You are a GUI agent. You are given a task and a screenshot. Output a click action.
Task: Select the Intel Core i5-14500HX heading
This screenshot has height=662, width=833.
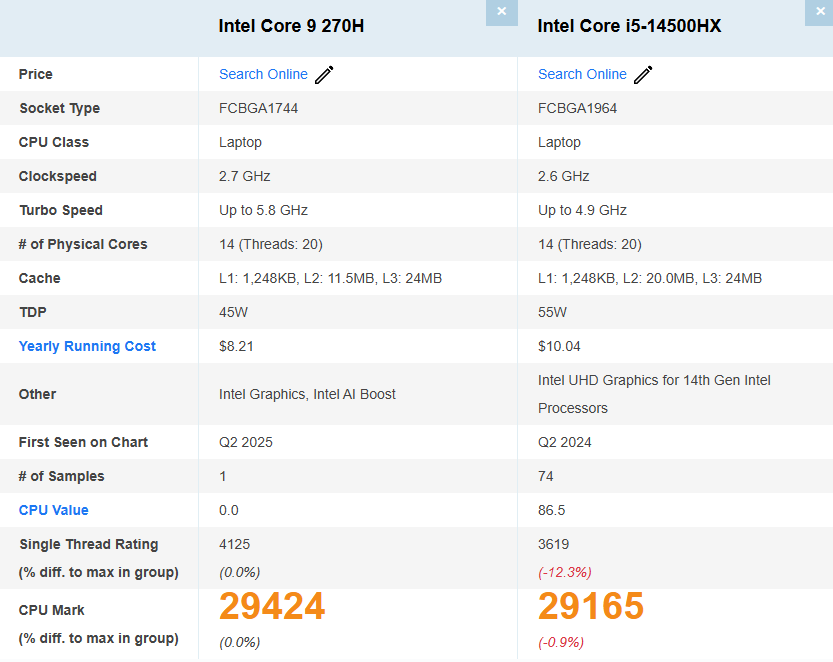click(632, 26)
